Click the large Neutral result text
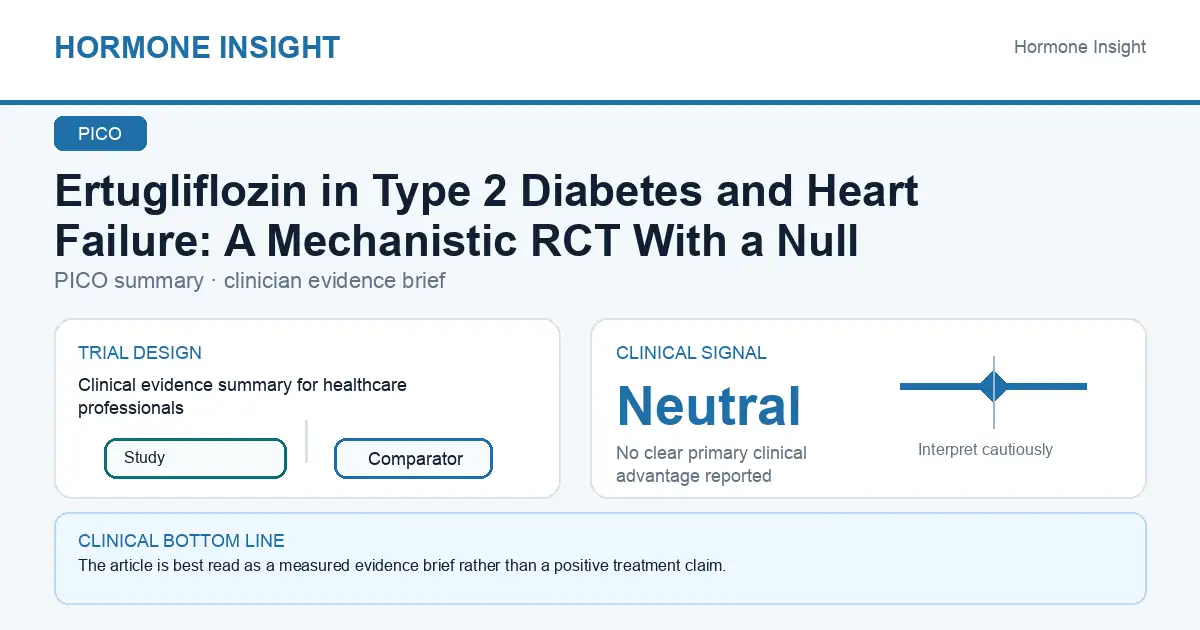This screenshot has width=1200, height=630. (x=709, y=406)
